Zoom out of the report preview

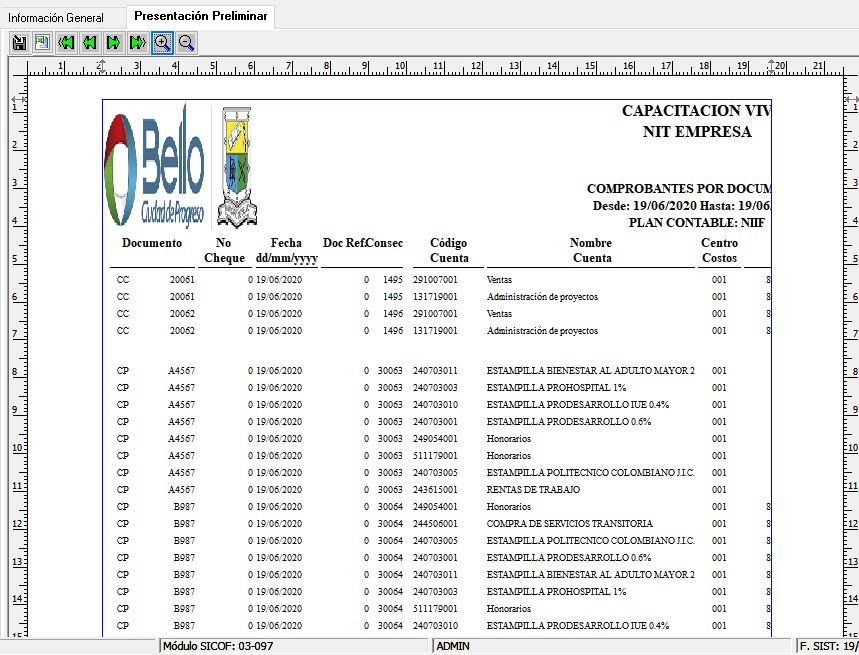point(186,42)
